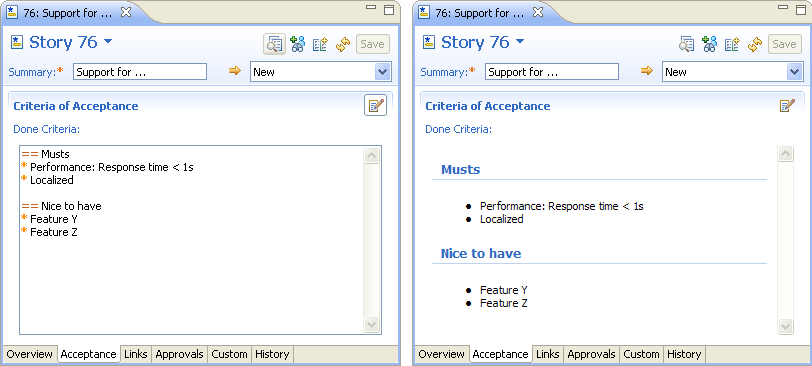Click the Done Criteria label in the left editor

(x=47, y=129)
